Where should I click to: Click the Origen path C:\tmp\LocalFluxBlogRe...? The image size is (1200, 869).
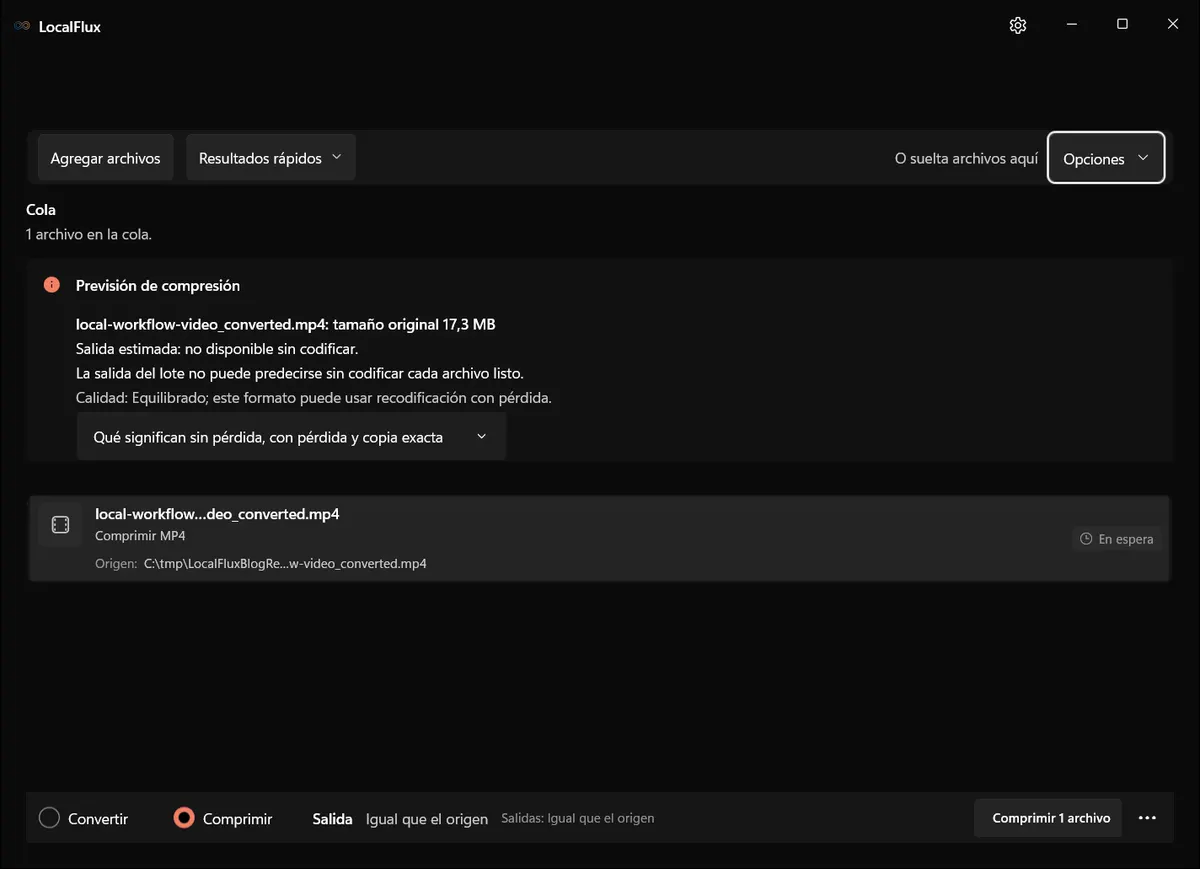(x=285, y=563)
